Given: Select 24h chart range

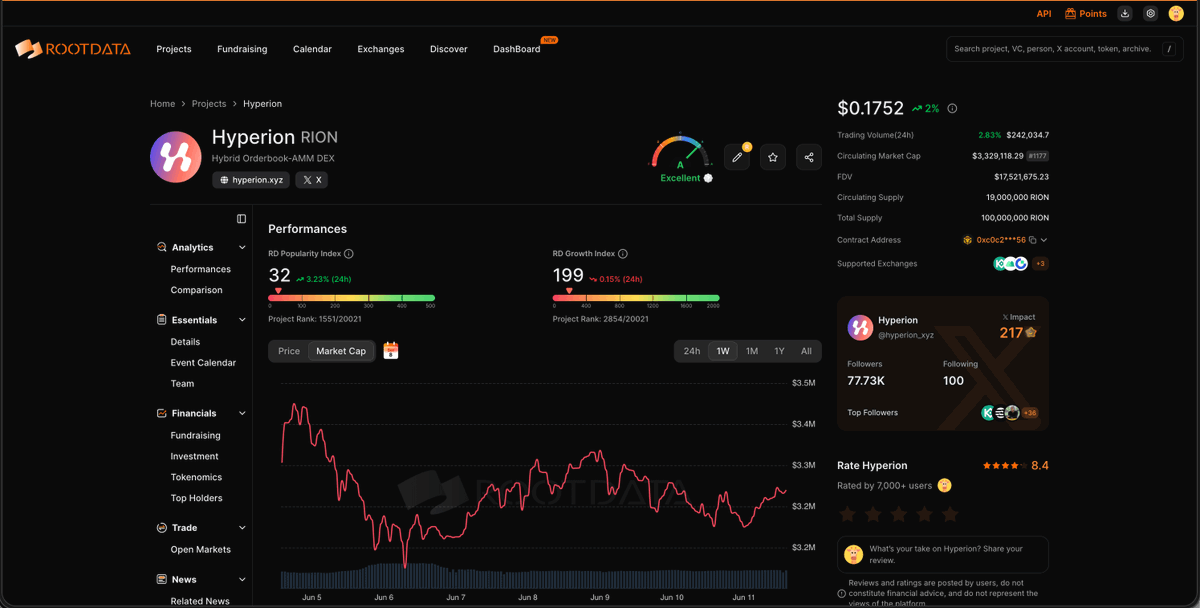Looking at the screenshot, I should pyautogui.click(x=692, y=351).
